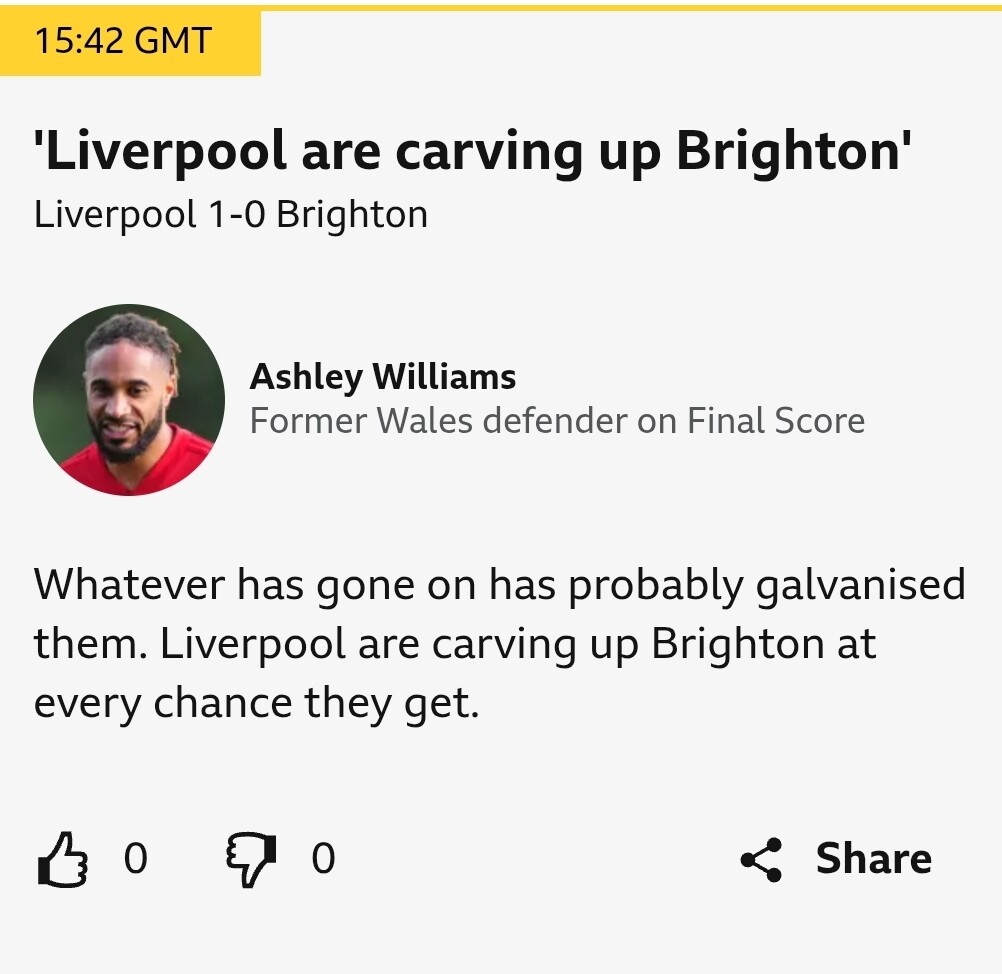Click the quote line starting 'them. Liverpool are'
1002x974 pixels.
coord(454,644)
